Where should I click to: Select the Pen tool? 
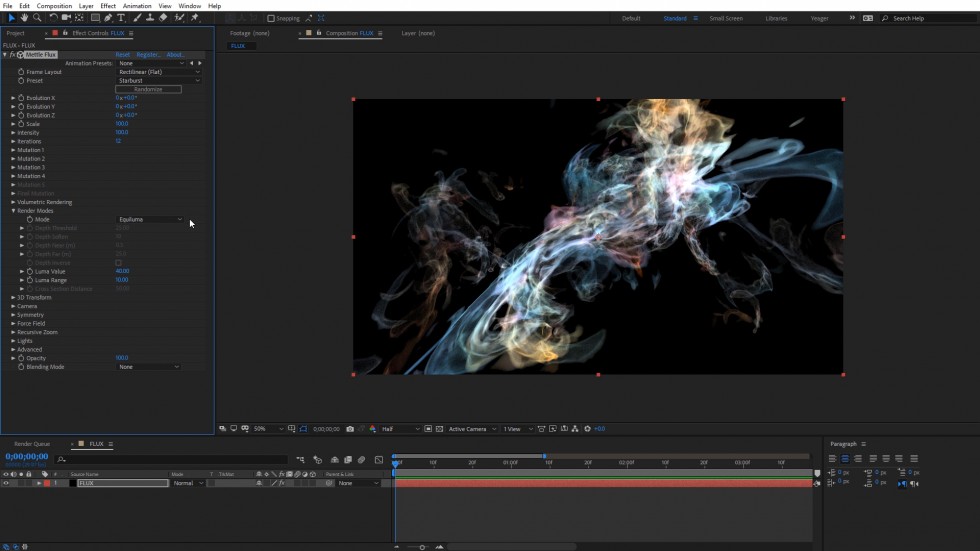click(x=109, y=18)
